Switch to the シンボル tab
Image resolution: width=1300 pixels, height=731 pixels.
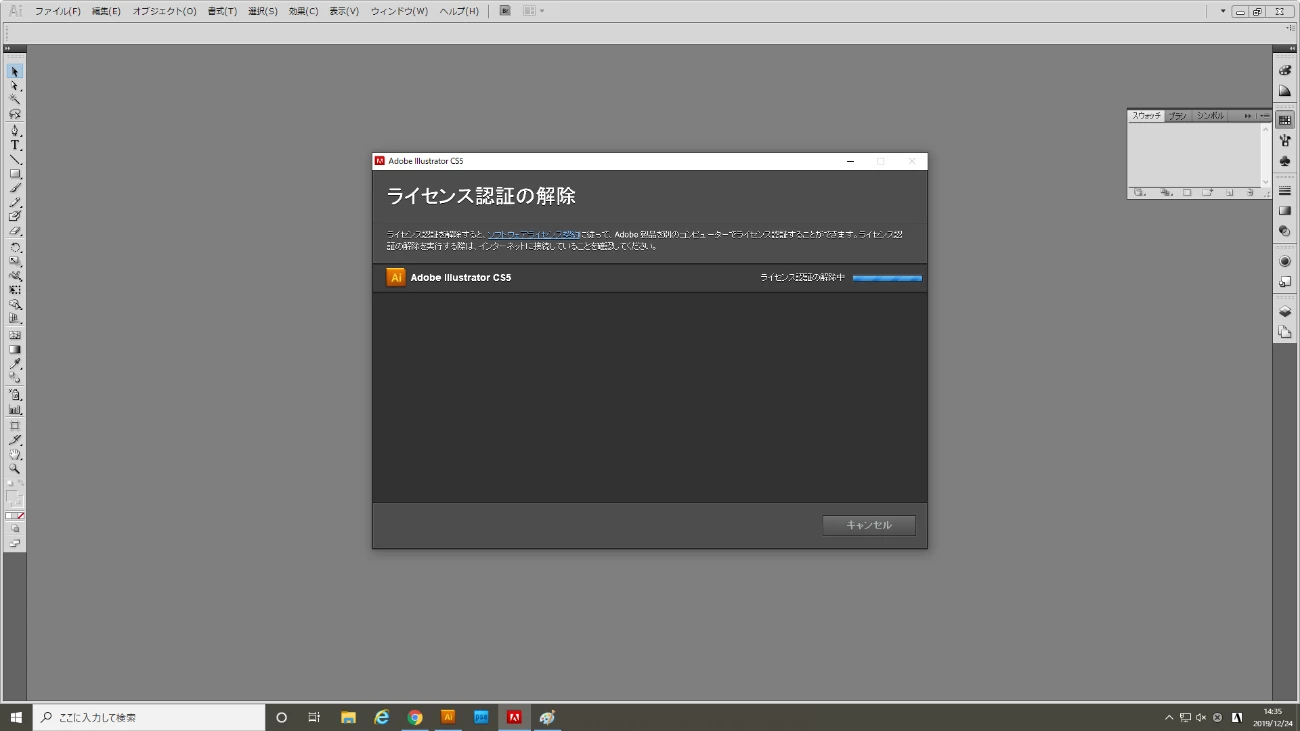[1210, 116]
